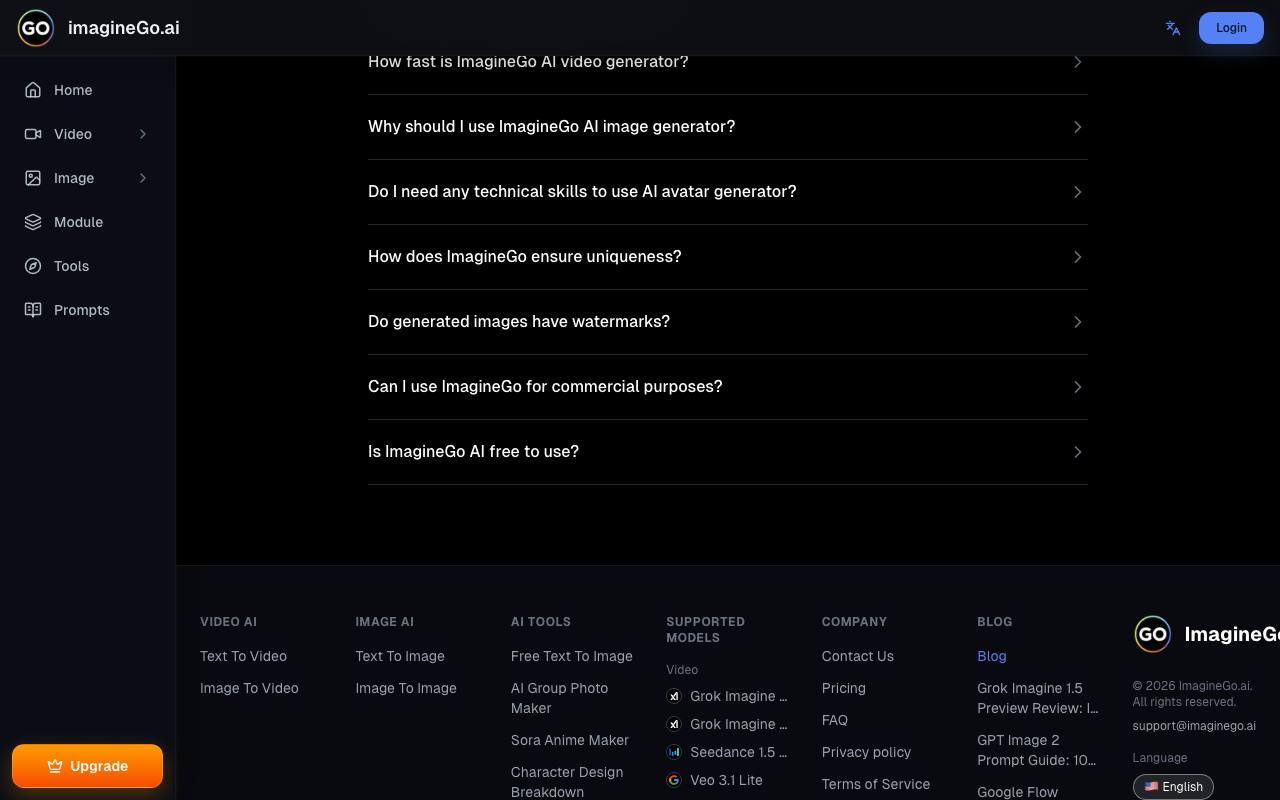Open Module in the sidebar
This screenshot has height=800, width=1280.
pos(88,222)
